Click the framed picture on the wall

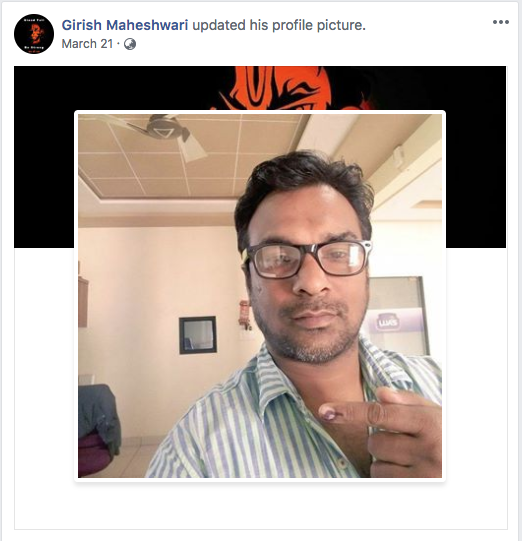coord(198,335)
